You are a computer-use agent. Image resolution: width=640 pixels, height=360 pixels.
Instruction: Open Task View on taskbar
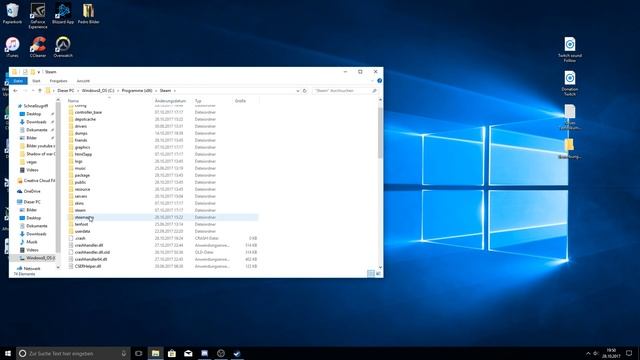point(139,353)
